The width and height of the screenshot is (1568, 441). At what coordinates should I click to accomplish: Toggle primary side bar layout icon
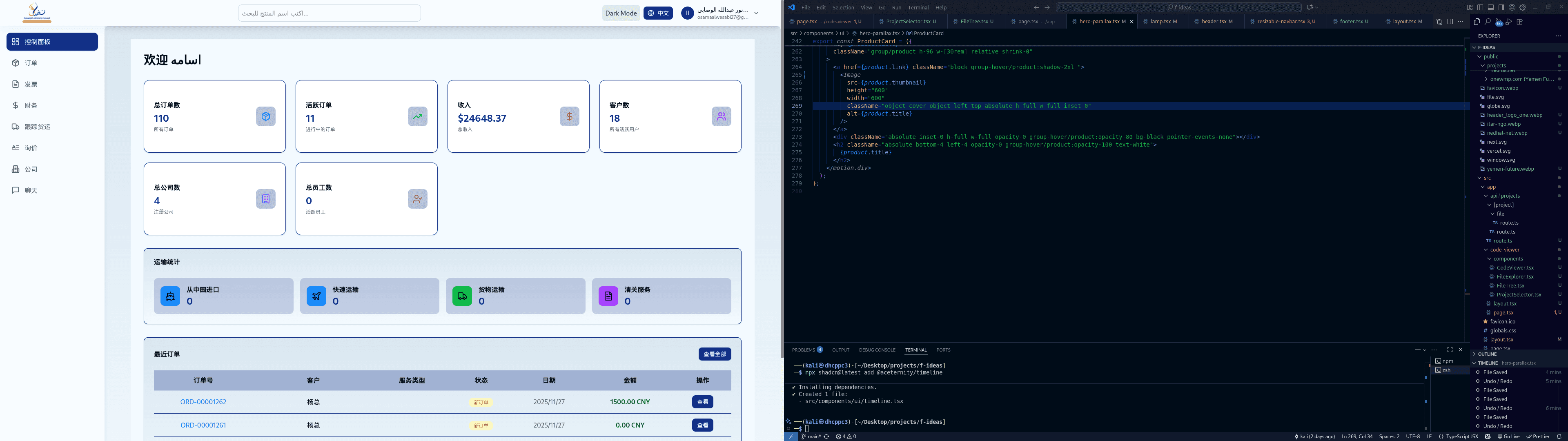pos(1480,7)
